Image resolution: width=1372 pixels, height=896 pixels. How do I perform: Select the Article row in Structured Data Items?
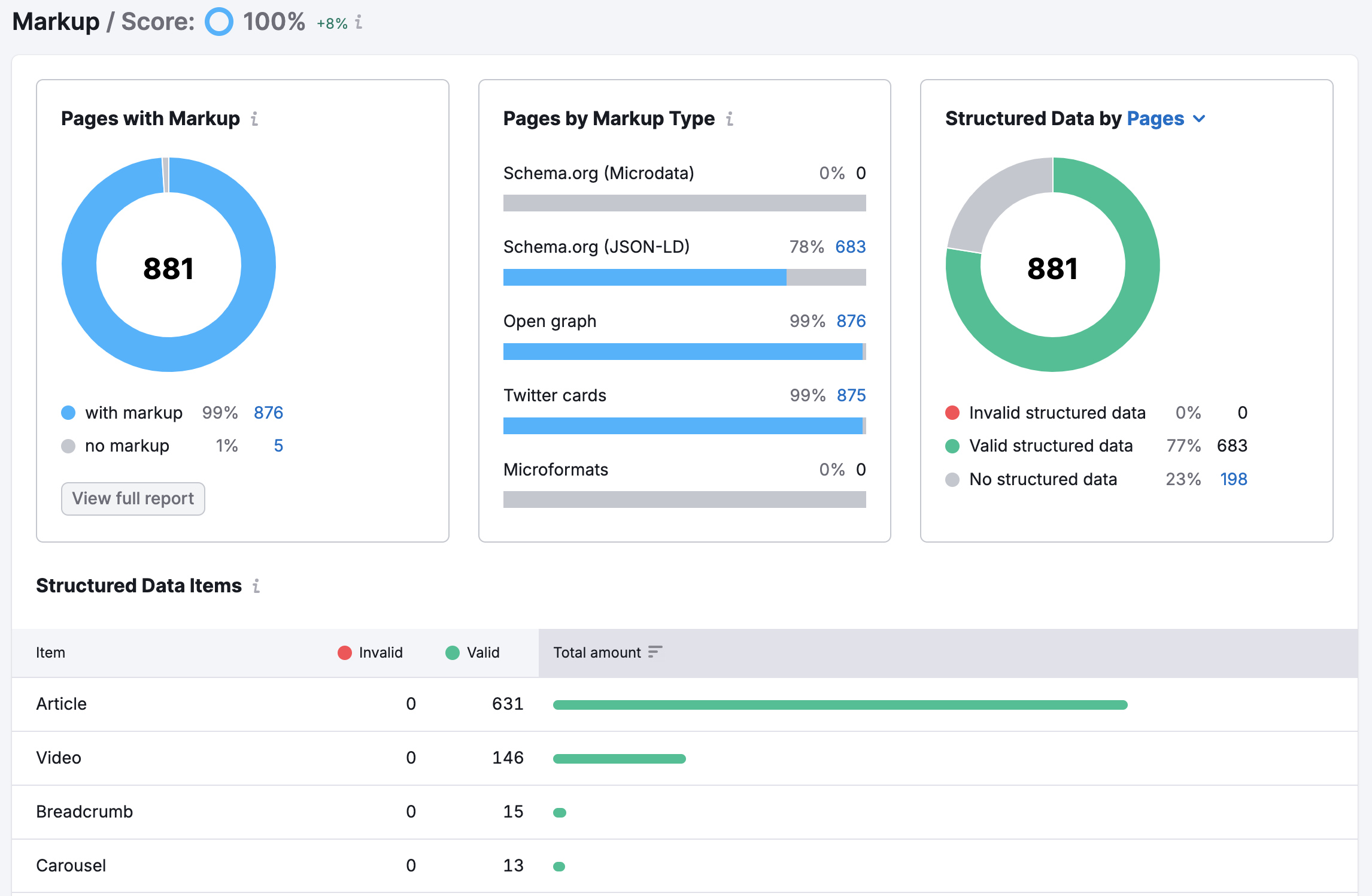coord(62,704)
